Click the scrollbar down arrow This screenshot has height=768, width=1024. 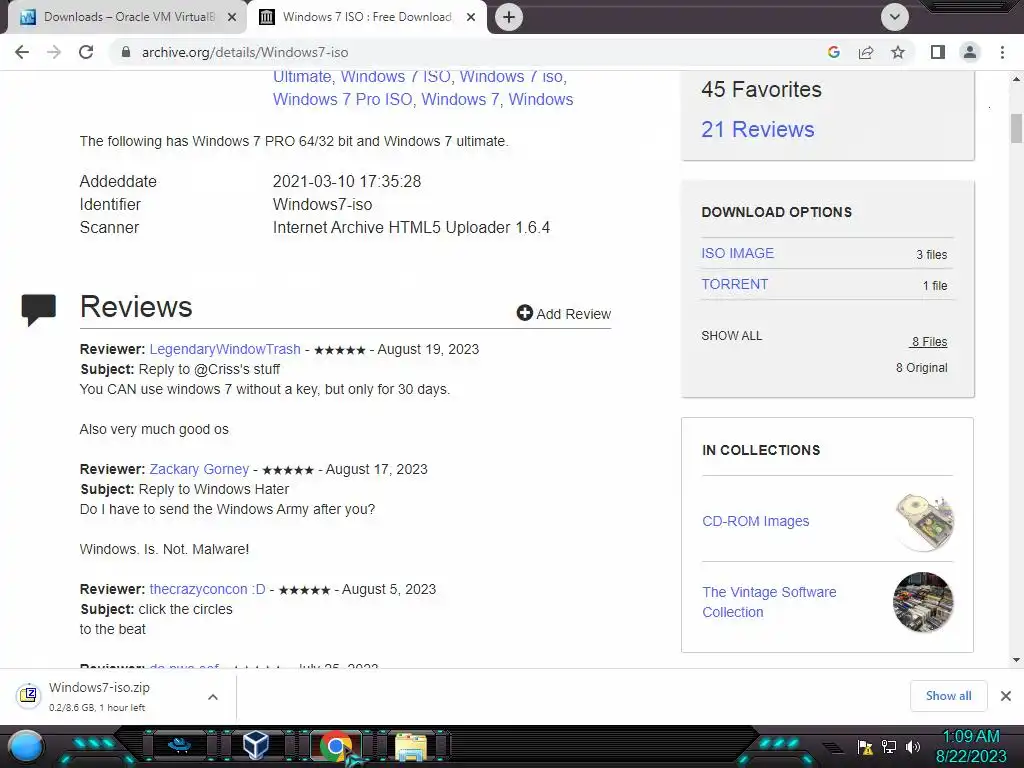pyautogui.click(x=1016, y=660)
